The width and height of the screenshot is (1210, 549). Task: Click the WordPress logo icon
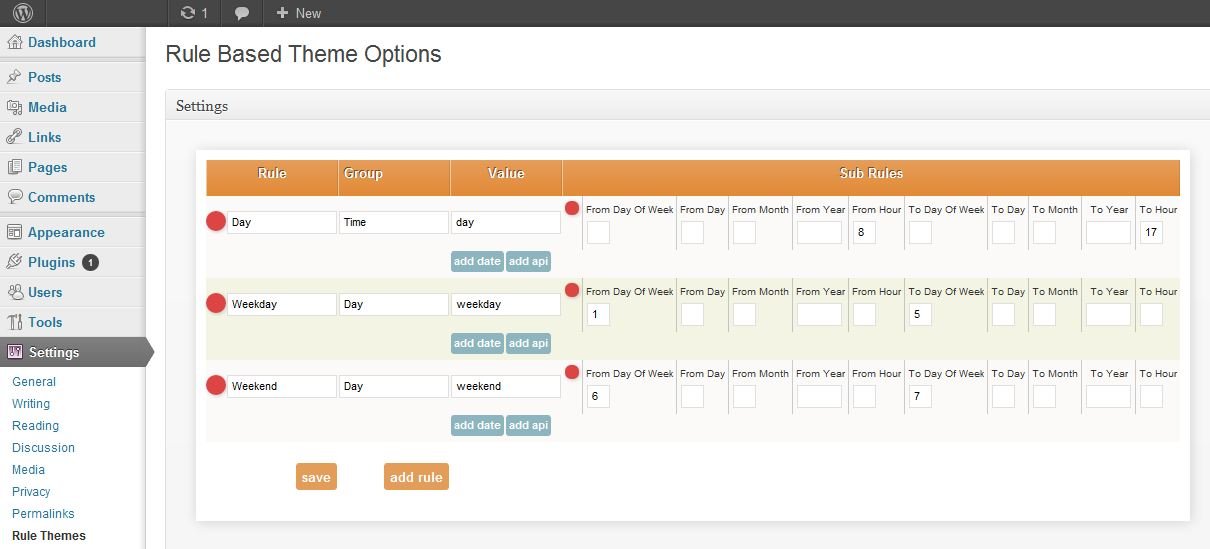(23, 13)
